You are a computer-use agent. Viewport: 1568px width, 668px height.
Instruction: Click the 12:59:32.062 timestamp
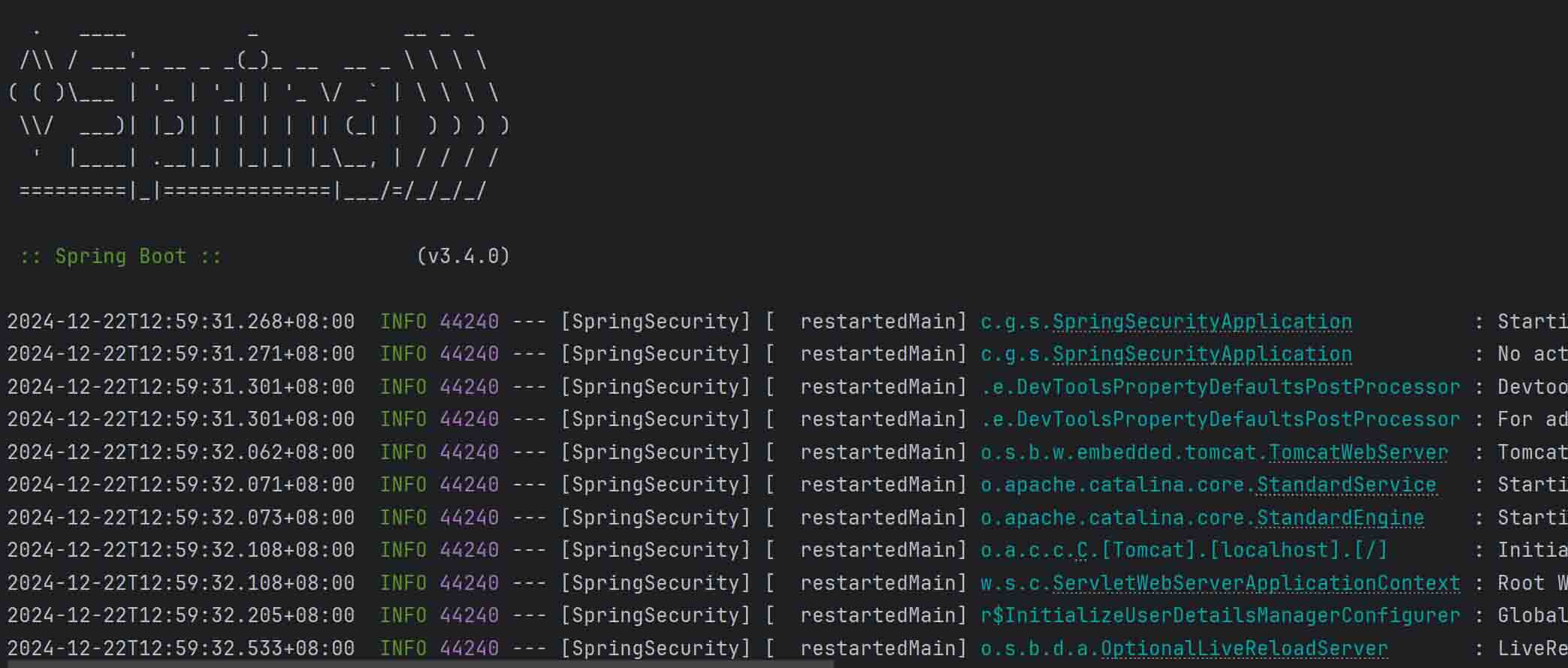pos(180,452)
